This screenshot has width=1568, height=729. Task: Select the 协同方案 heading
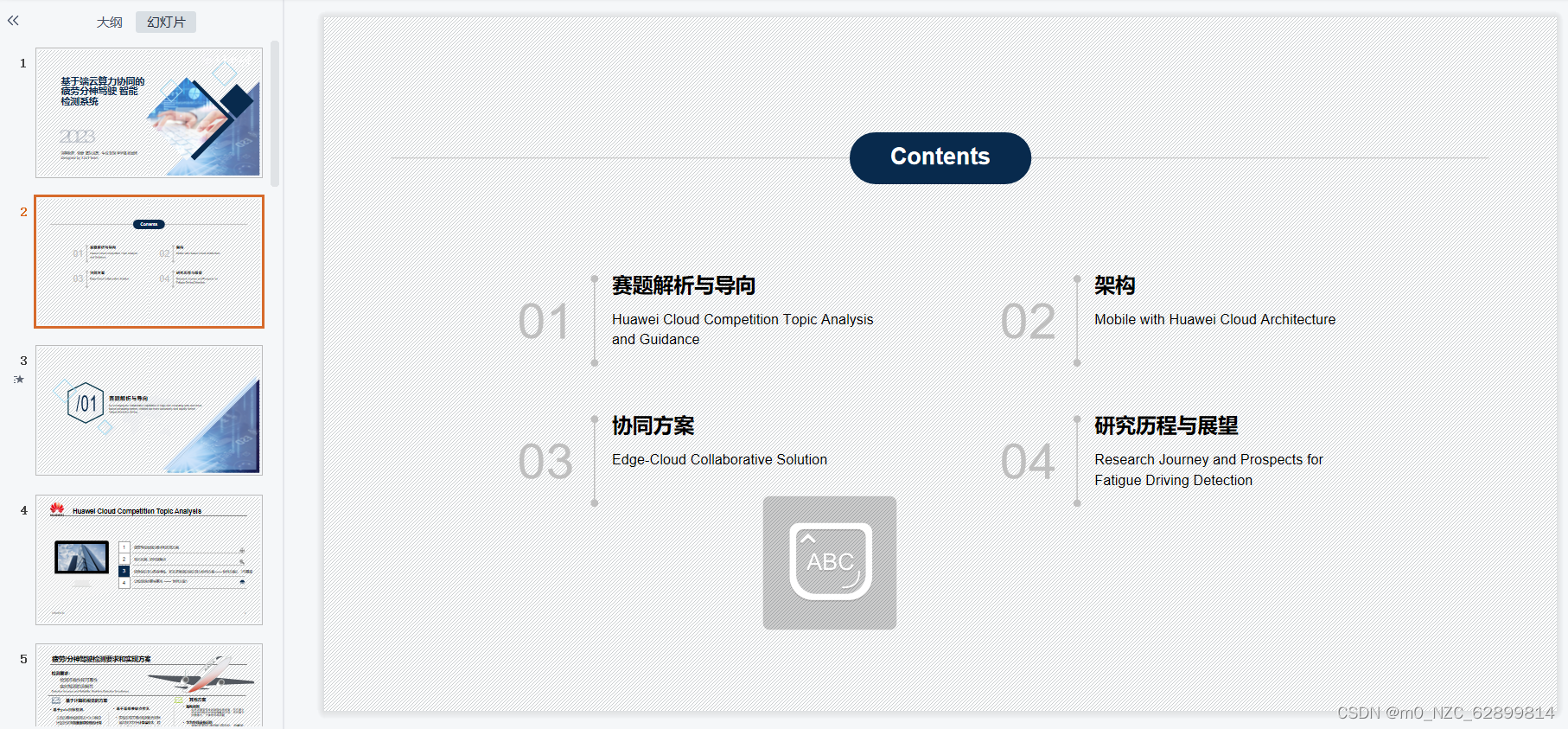coord(653,425)
